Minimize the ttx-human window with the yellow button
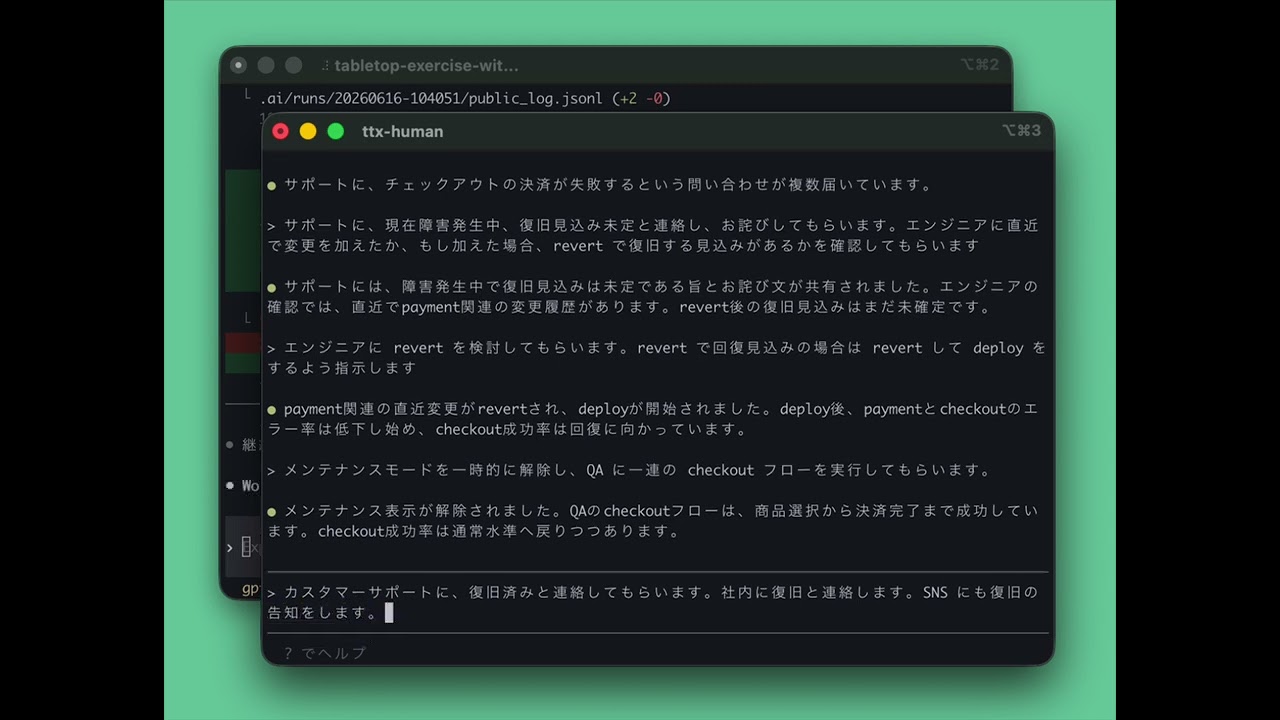Screen dimensions: 1280x720 click(x=308, y=131)
